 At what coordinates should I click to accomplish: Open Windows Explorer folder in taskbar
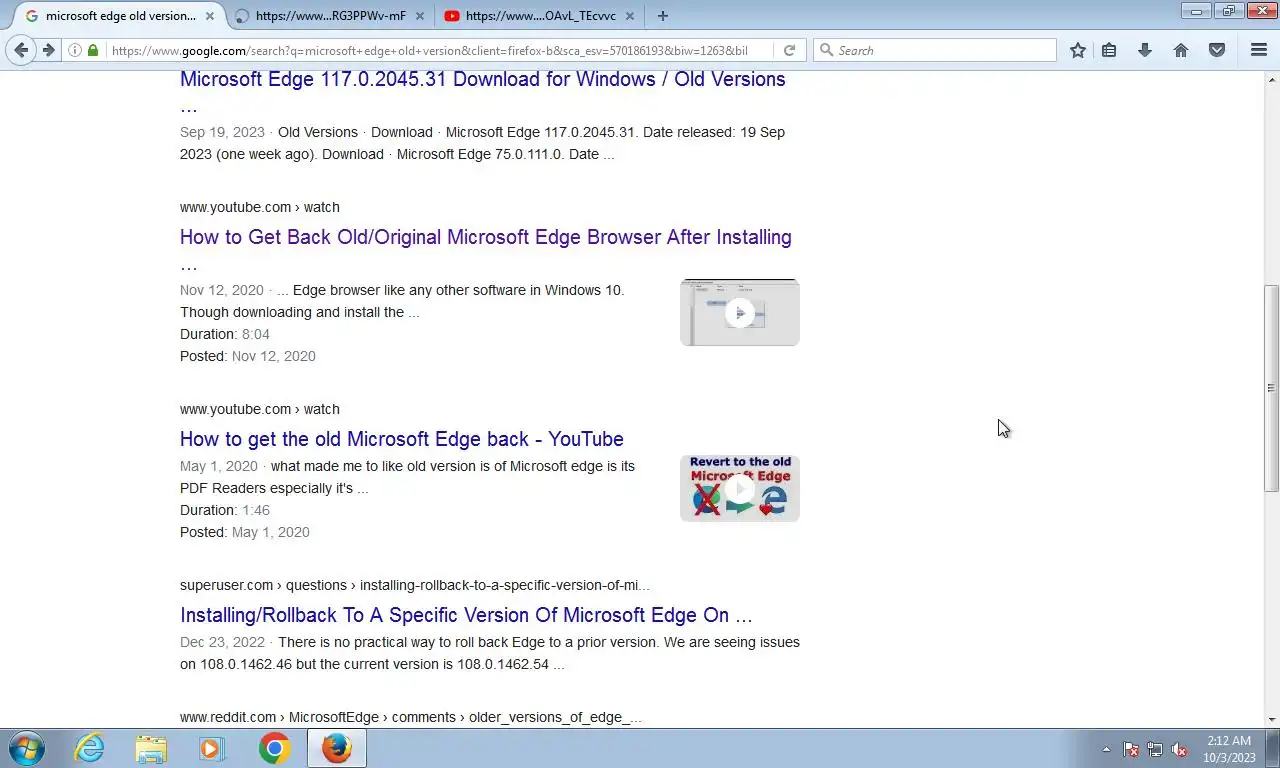[151, 748]
